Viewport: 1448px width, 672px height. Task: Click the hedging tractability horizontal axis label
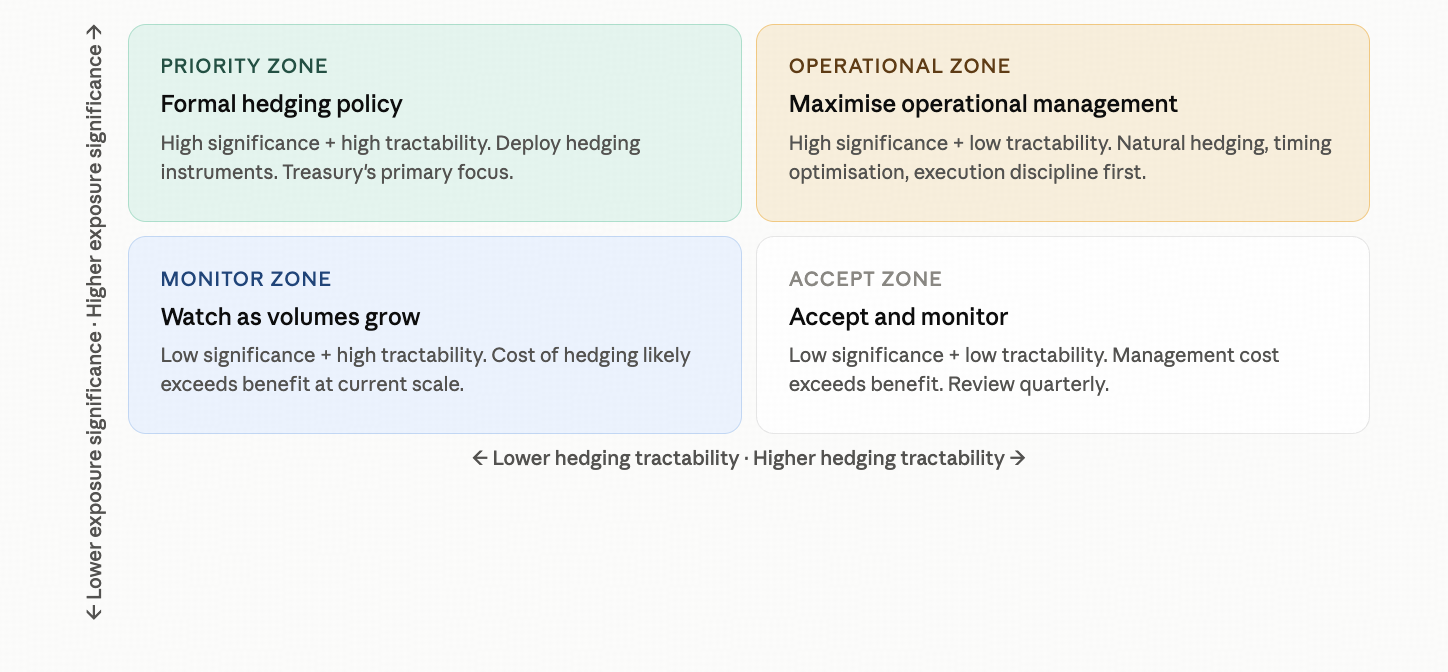pyautogui.click(x=748, y=458)
